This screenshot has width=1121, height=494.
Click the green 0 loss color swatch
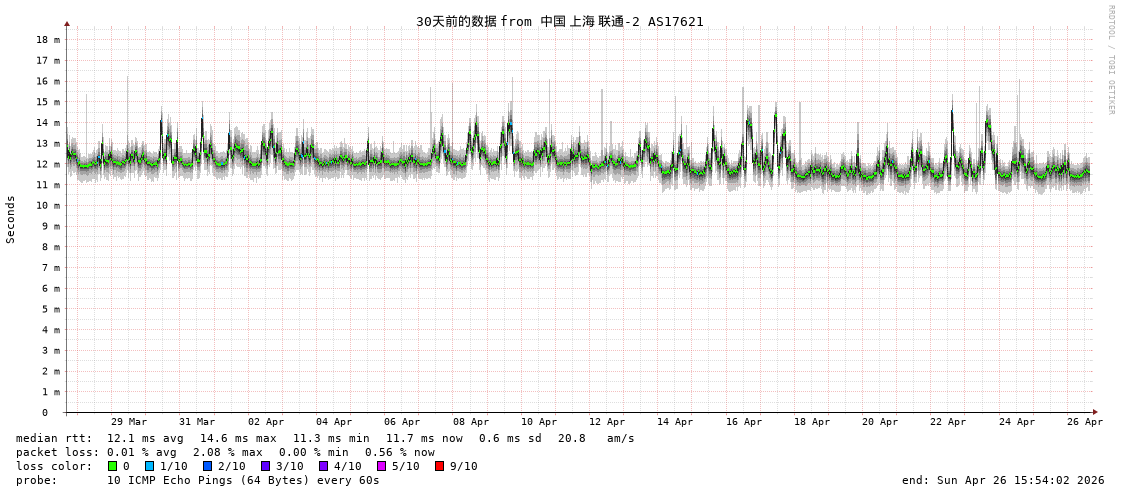click(113, 466)
